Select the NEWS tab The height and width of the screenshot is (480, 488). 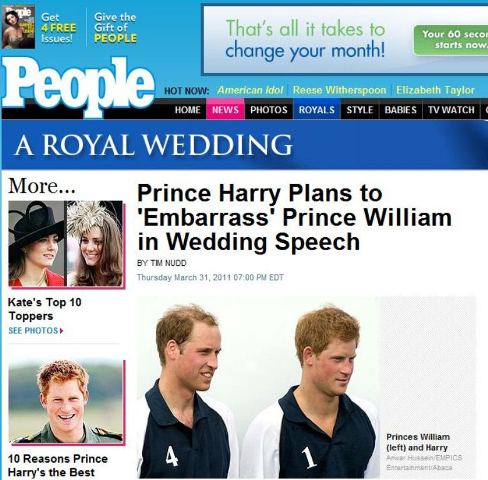[225, 110]
